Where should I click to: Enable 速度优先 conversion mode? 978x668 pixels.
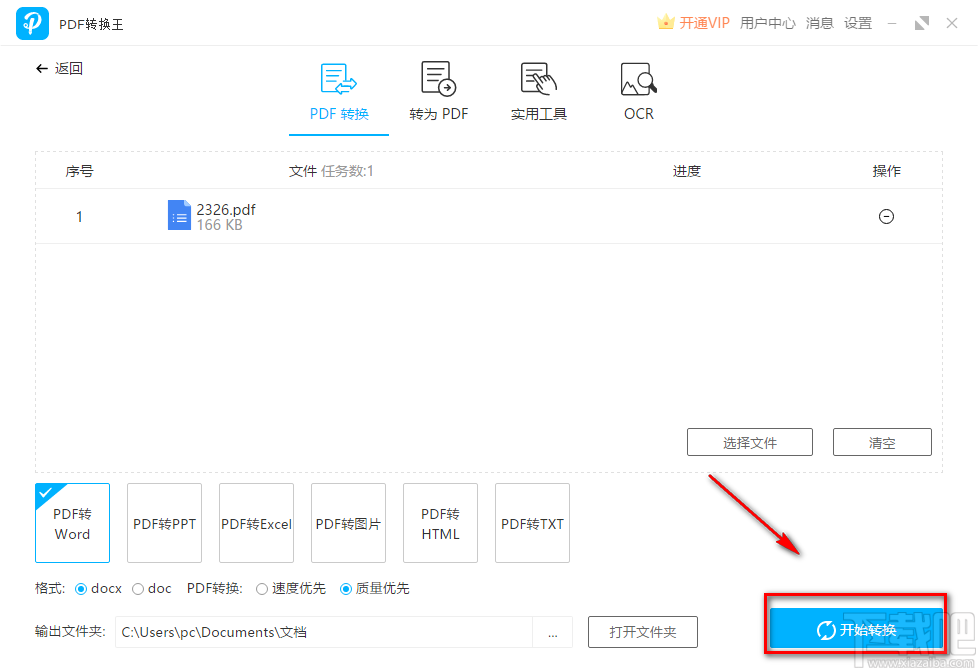(x=261, y=589)
